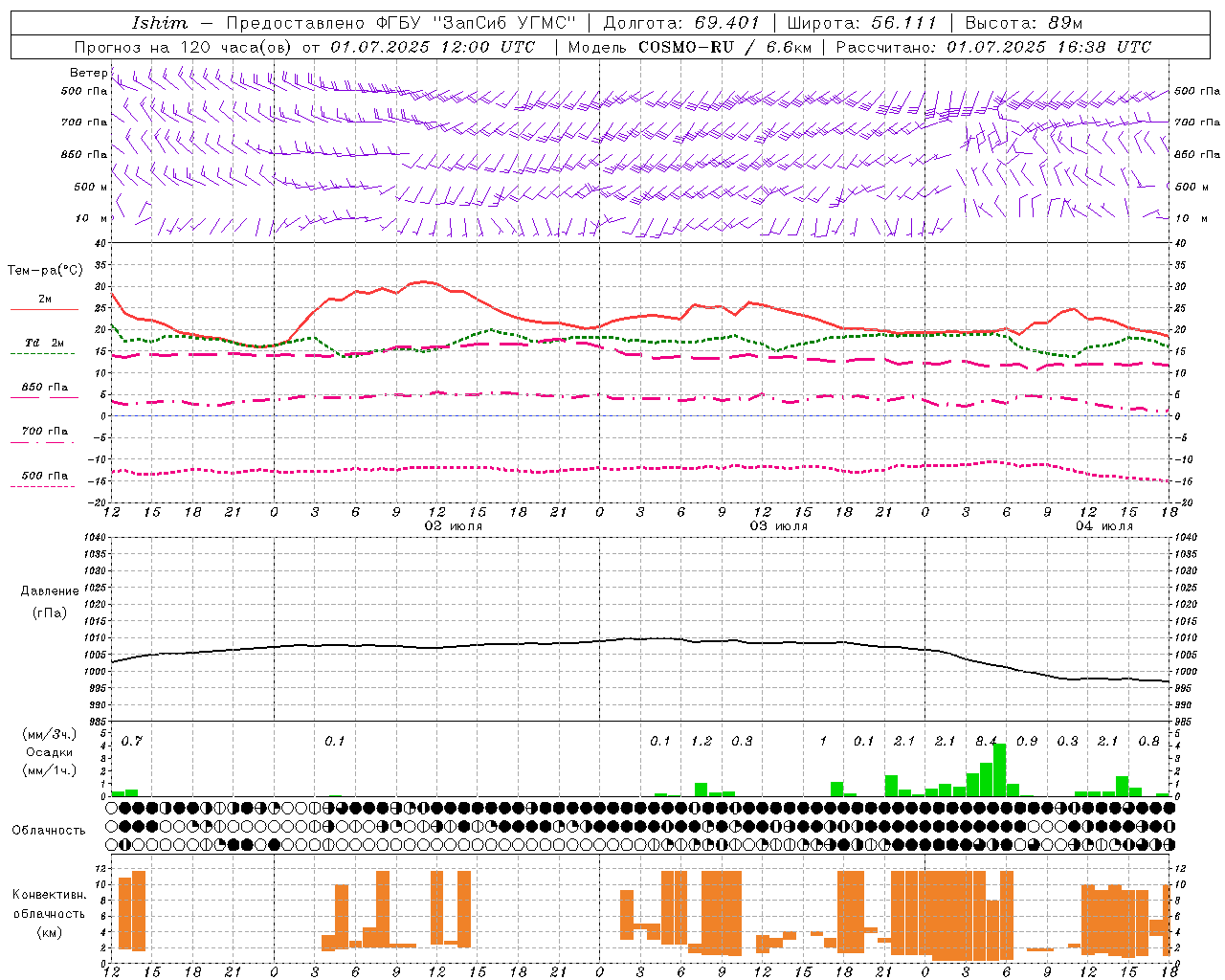Click the date label "03 июля"
The height and width of the screenshot is (980, 1225).
779,526
